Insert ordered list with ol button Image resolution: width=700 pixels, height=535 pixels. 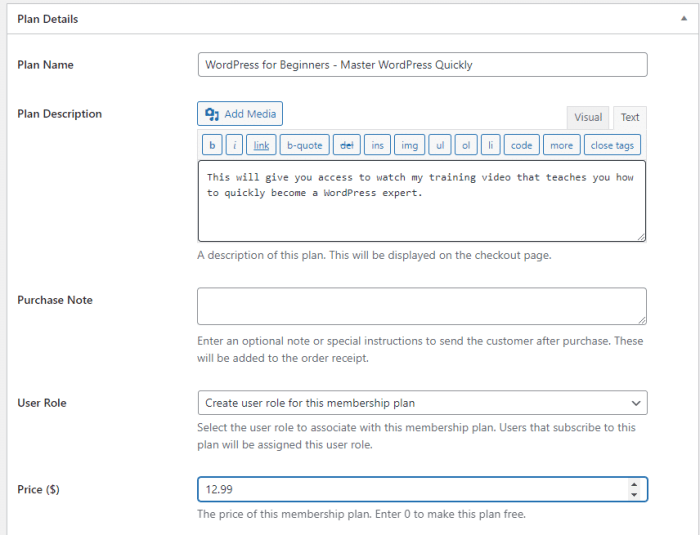click(x=466, y=145)
